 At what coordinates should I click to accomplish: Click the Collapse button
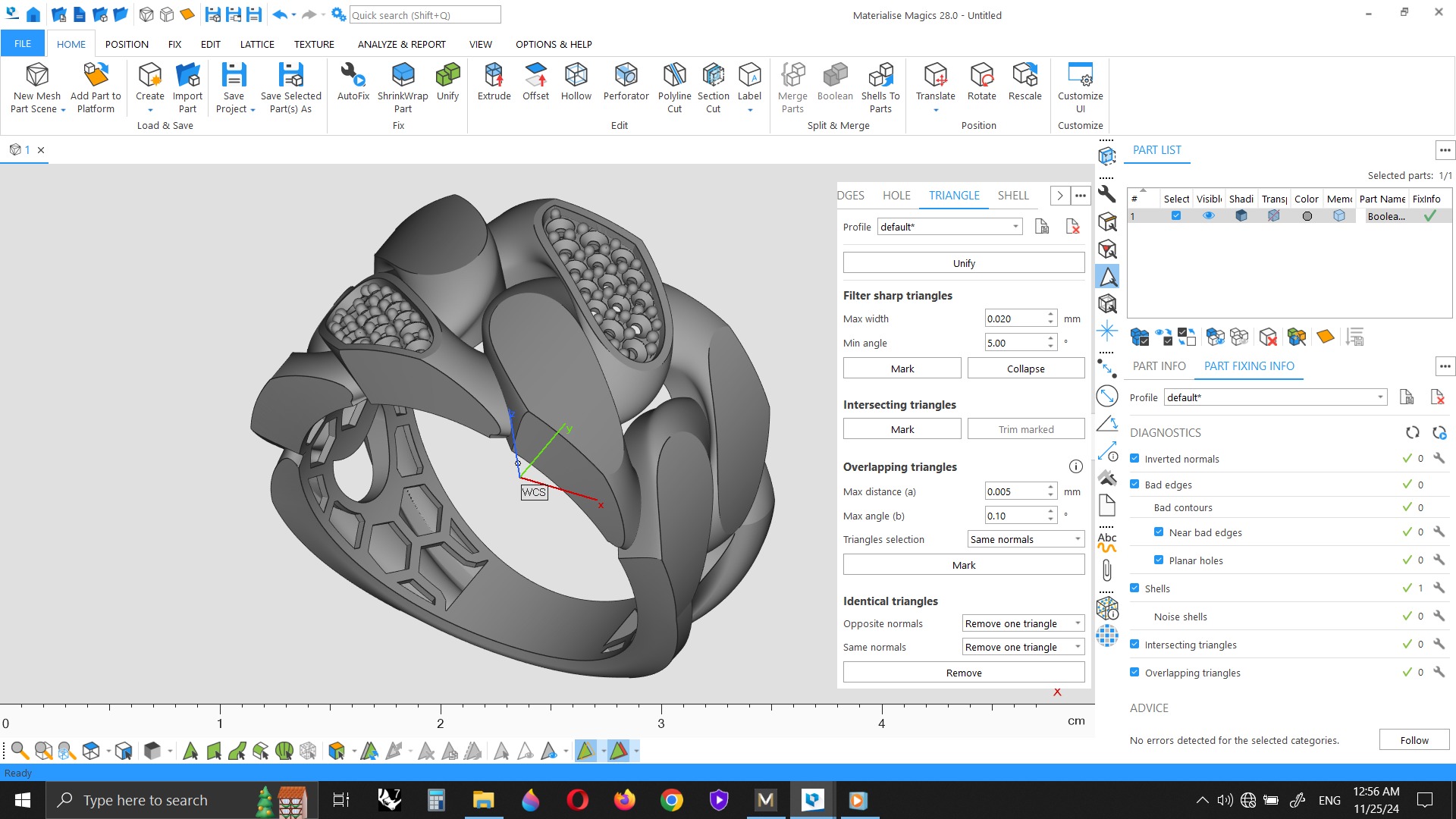click(1026, 369)
